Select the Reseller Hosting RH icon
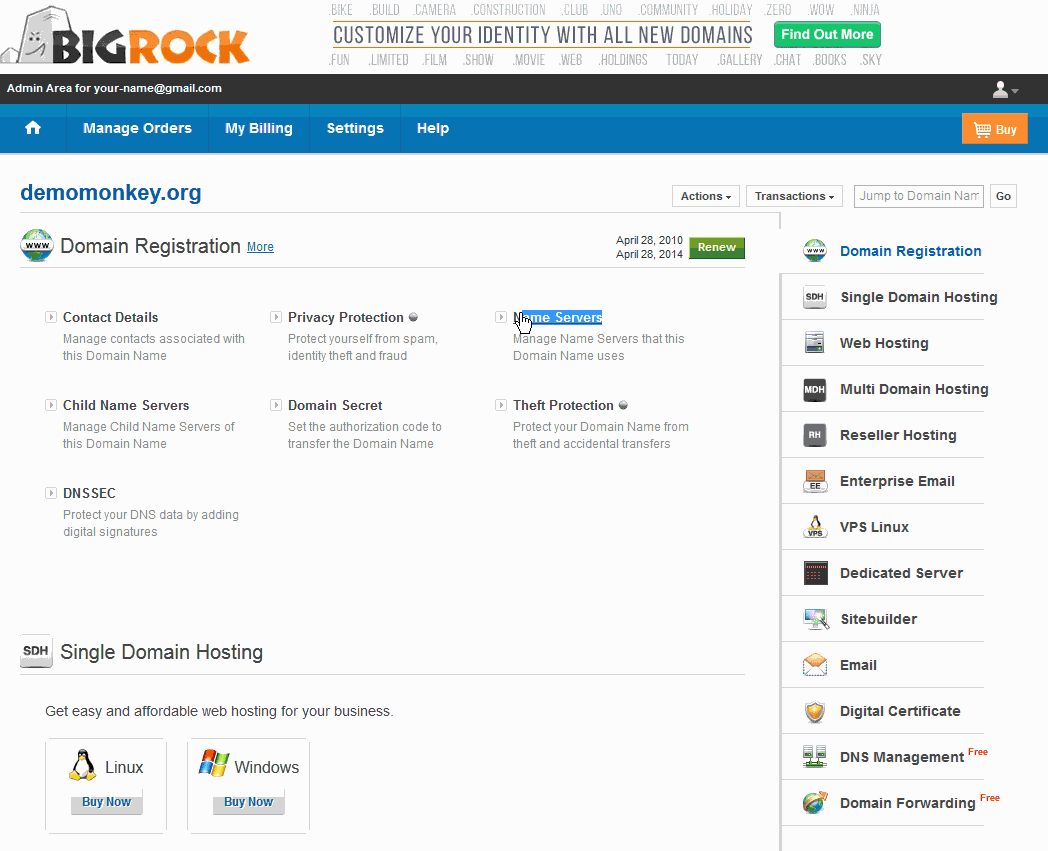The height and width of the screenshot is (851, 1048). click(815, 435)
